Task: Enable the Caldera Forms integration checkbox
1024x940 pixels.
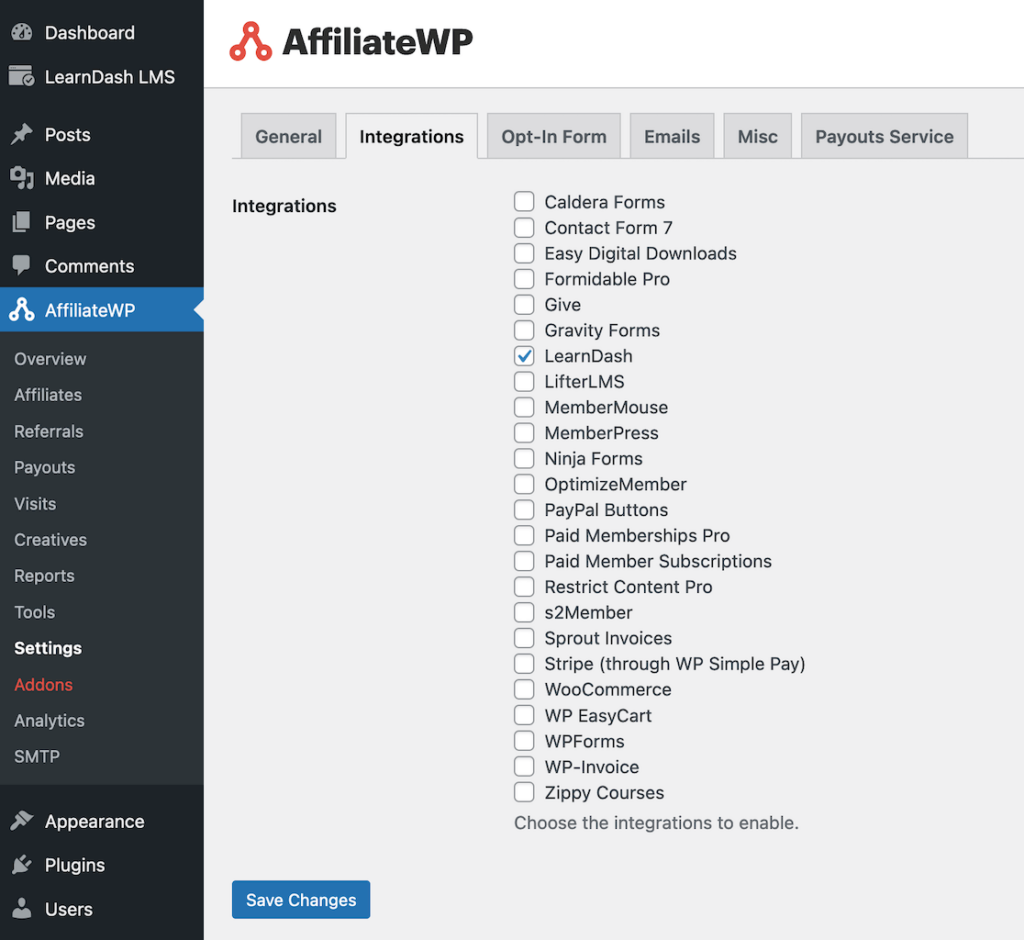Action: point(524,202)
